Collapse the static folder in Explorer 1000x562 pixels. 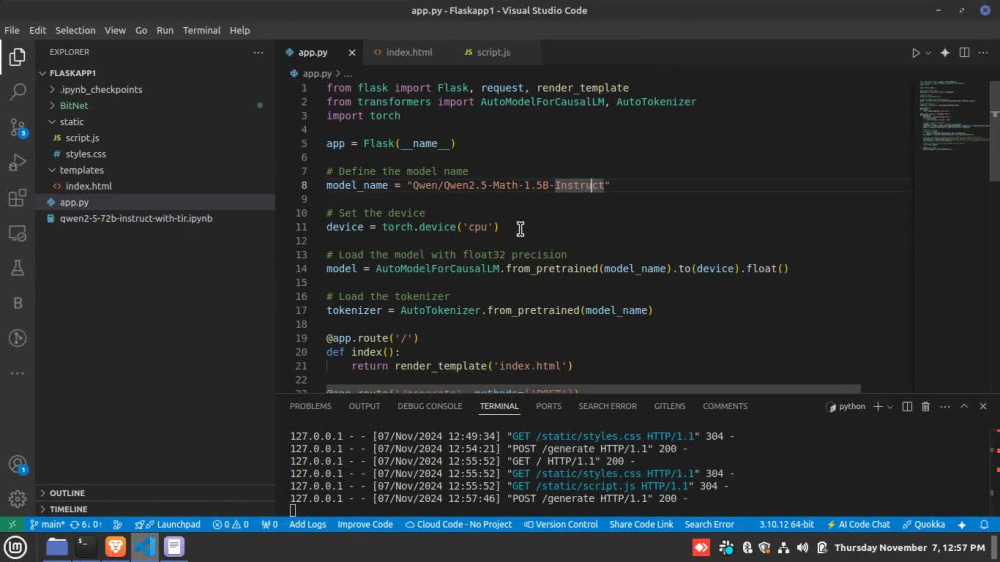(71, 122)
